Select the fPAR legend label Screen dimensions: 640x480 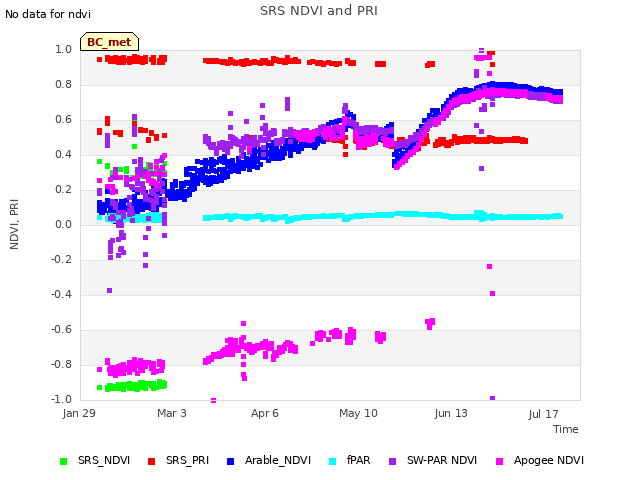click(x=359, y=460)
